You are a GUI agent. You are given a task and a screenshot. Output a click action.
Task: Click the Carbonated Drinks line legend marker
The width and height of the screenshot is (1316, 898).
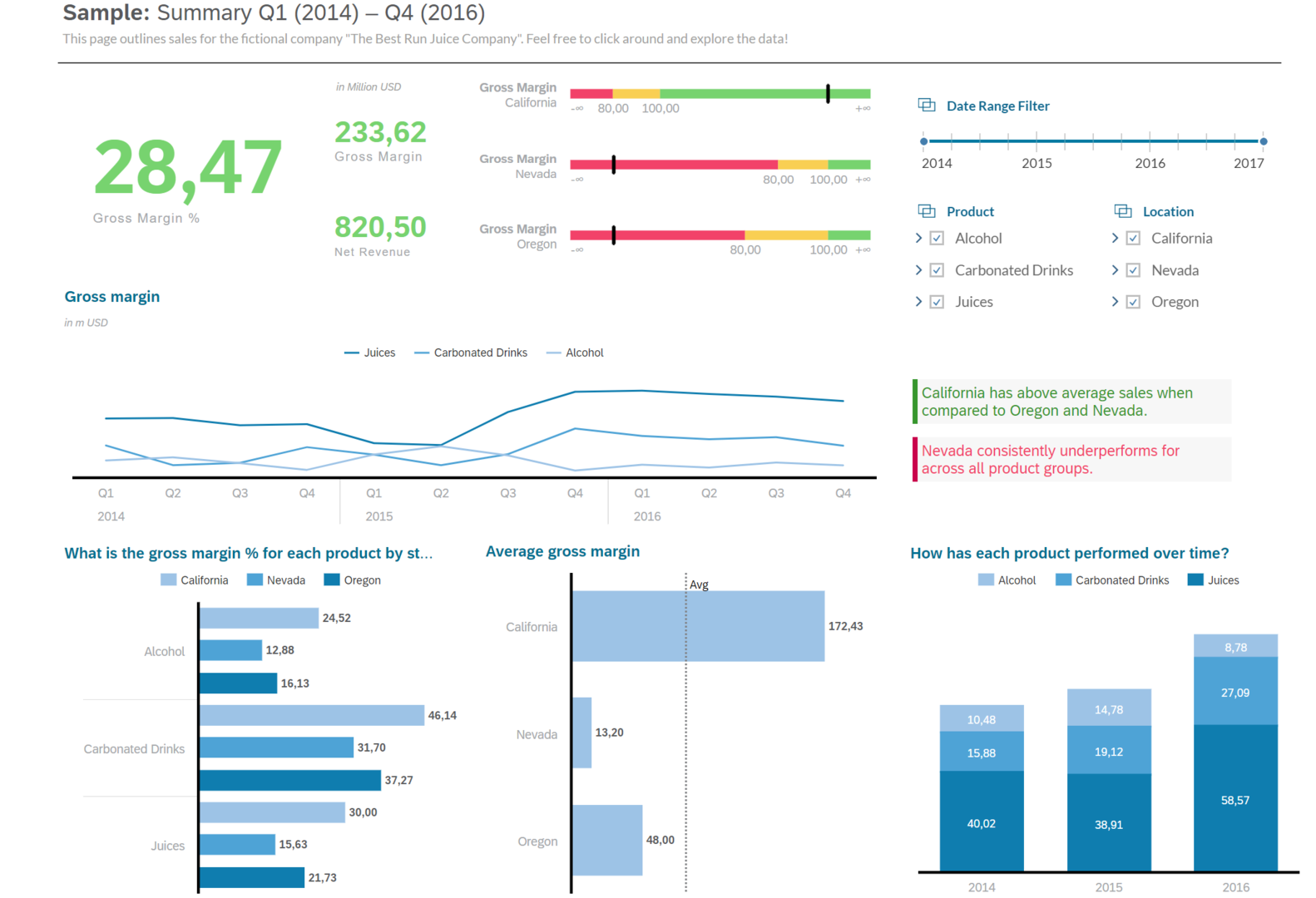coord(422,353)
